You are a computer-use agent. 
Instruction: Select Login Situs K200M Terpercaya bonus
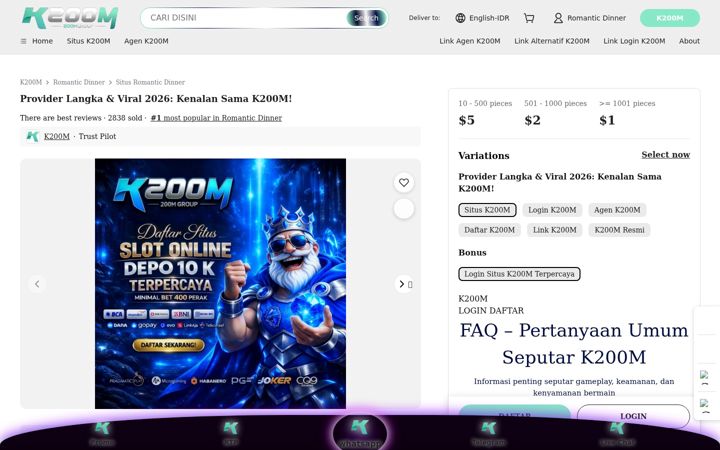point(519,274)
